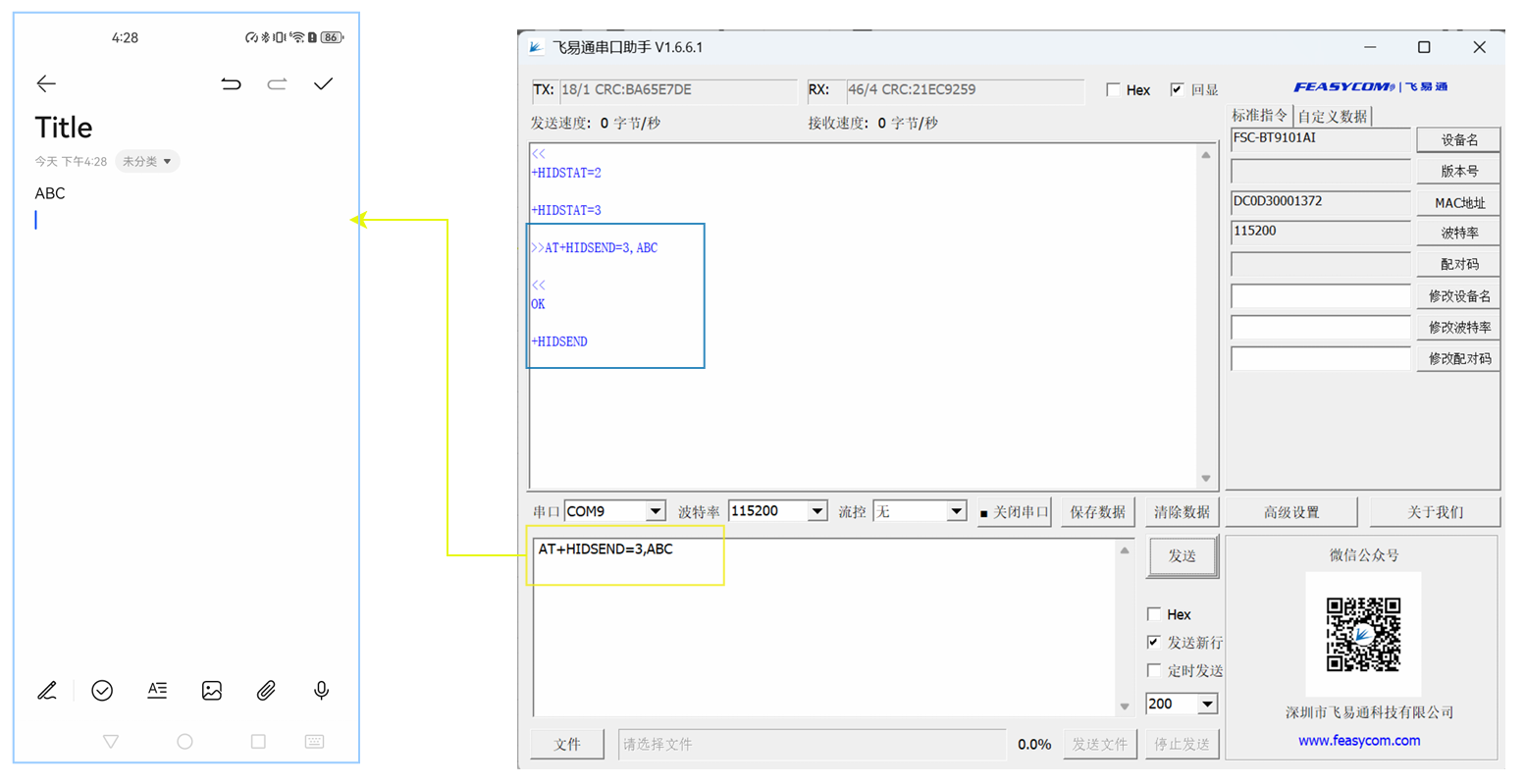Enable the 定时发送 timed send checkbox
The image size is (1525, 784).
1154,671
